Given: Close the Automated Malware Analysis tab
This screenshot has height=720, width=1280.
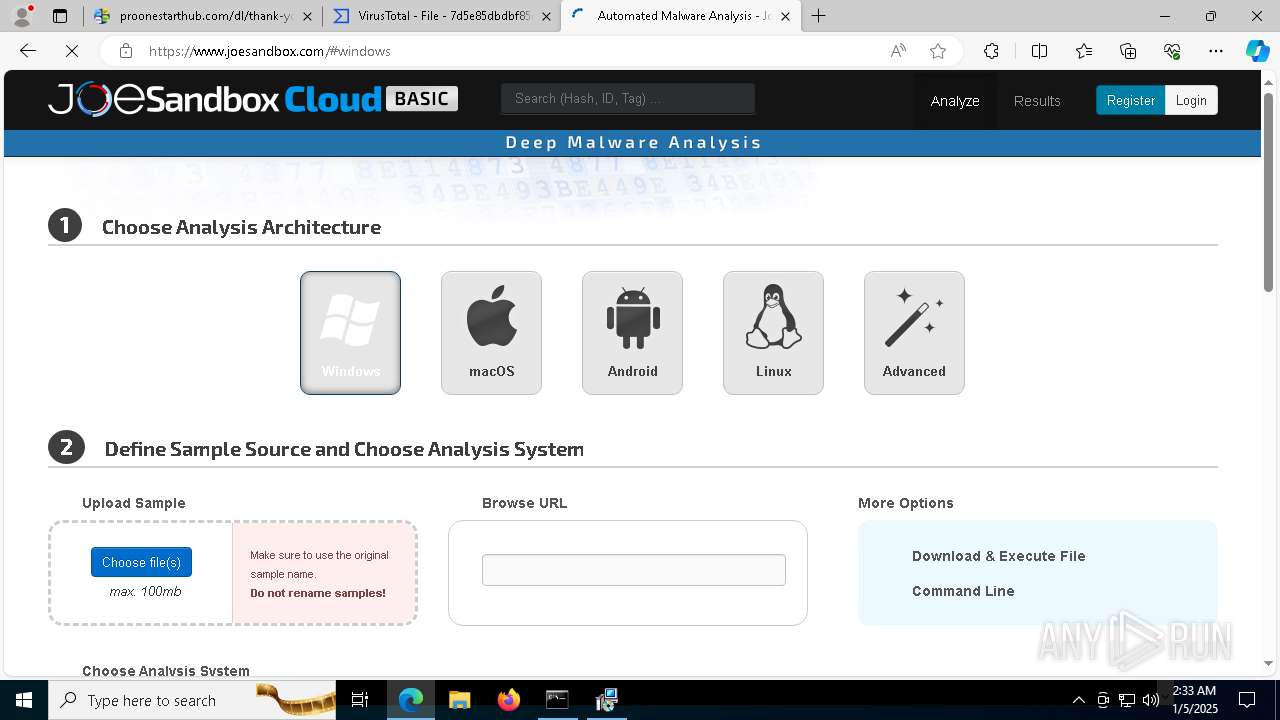Looking at the screenshot, I should click(785, 16).
